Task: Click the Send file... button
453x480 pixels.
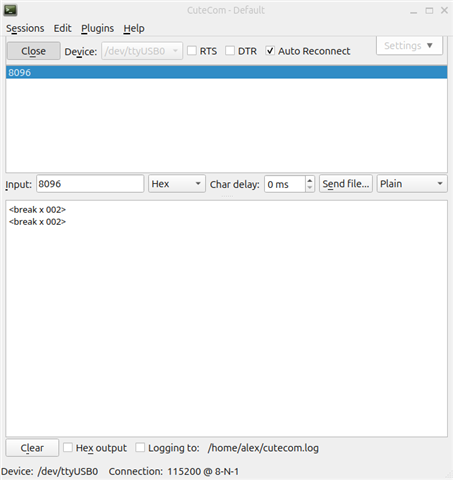Action: (x=346, y=184)
